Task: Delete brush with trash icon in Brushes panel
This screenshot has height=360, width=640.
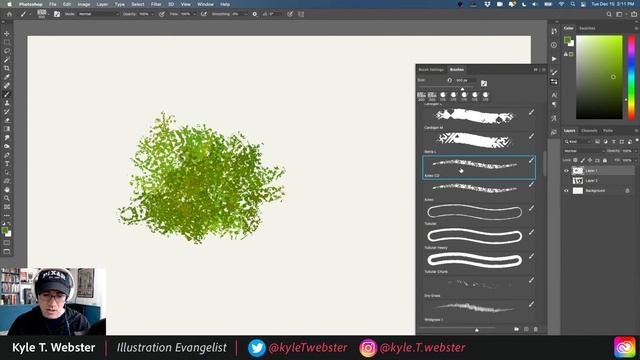Action: click(x=536, y=329)
